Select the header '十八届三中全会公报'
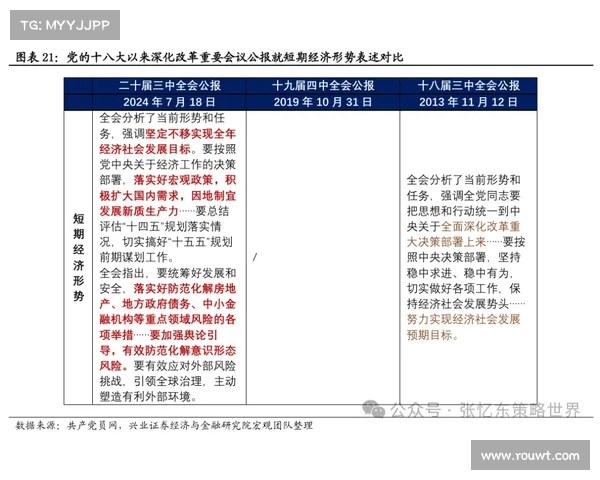 pos(468,85)
